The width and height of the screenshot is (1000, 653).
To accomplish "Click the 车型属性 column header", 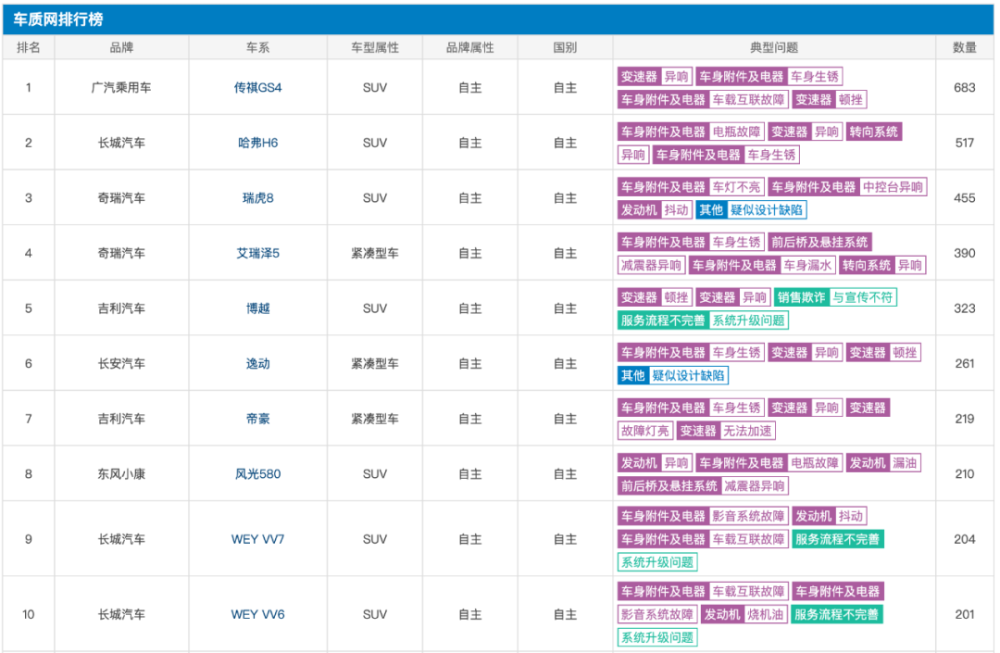I will pyautogui.click(x=374, y=47).
